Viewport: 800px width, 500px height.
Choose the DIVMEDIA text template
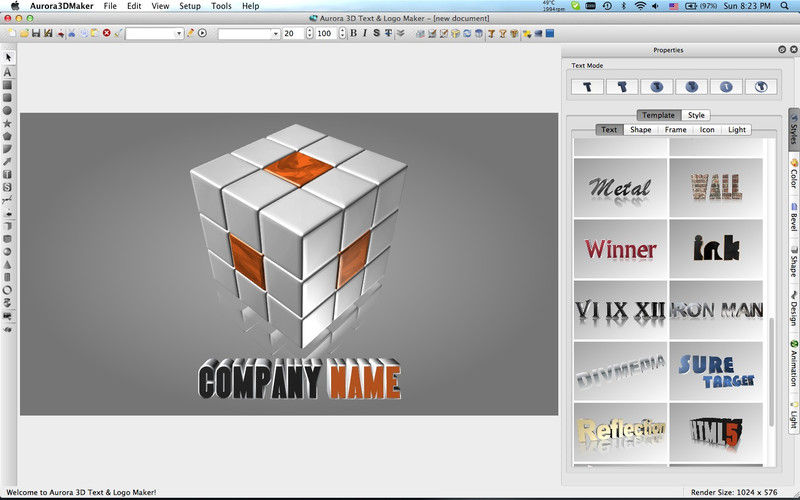pyautogui.click(x=620, y=371)
